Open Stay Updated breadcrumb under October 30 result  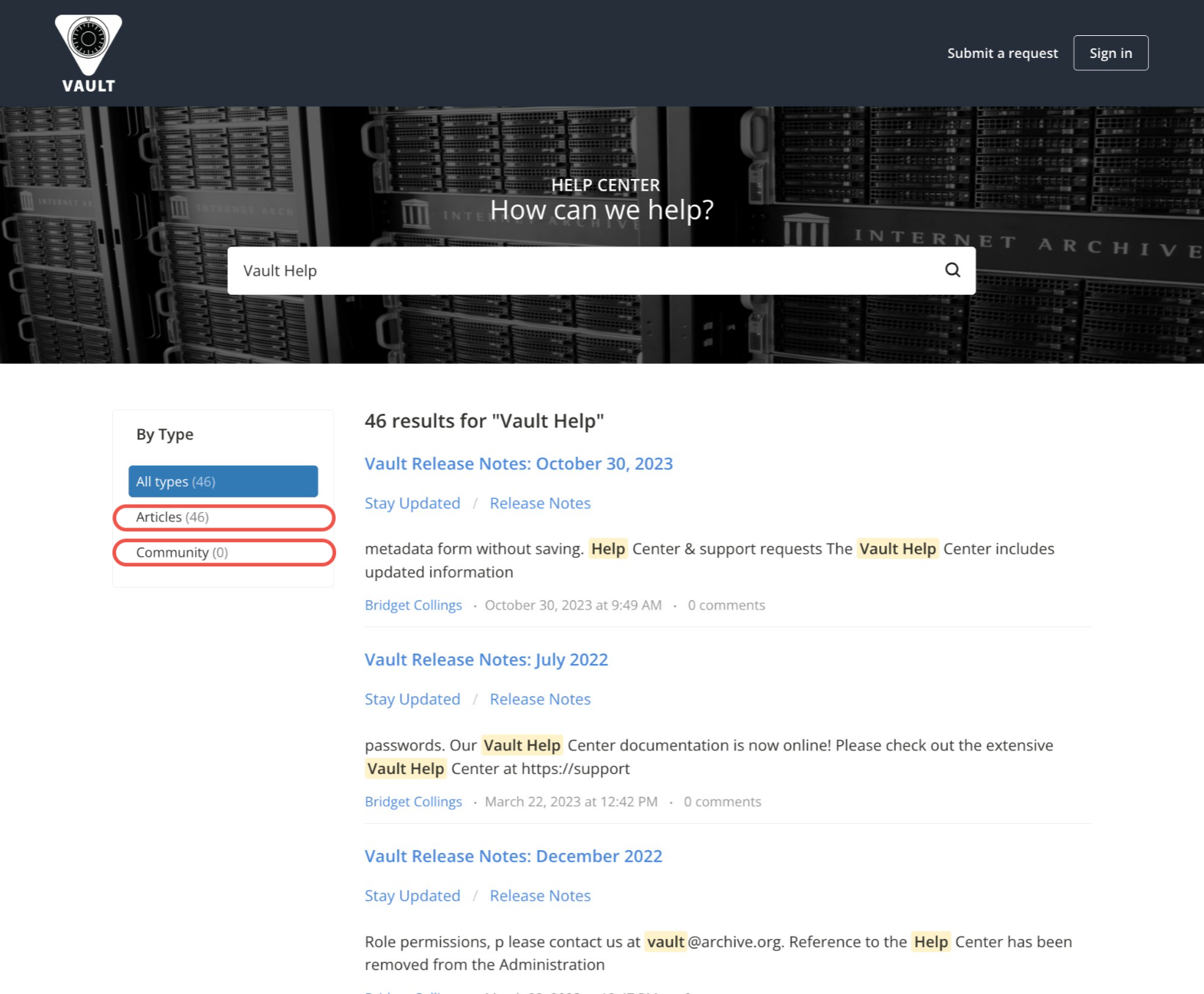(412, 503)
